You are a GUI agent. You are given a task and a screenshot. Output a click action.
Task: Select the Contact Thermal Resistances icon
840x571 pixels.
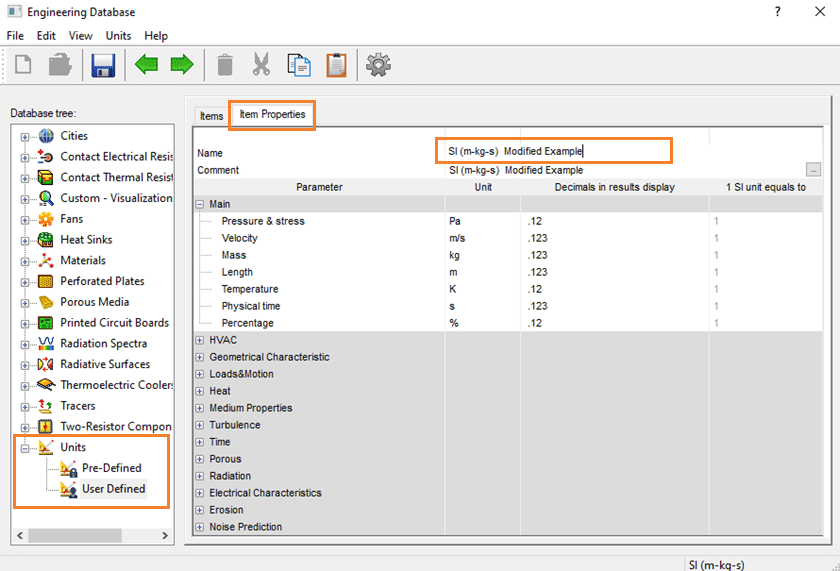(46, 177)
